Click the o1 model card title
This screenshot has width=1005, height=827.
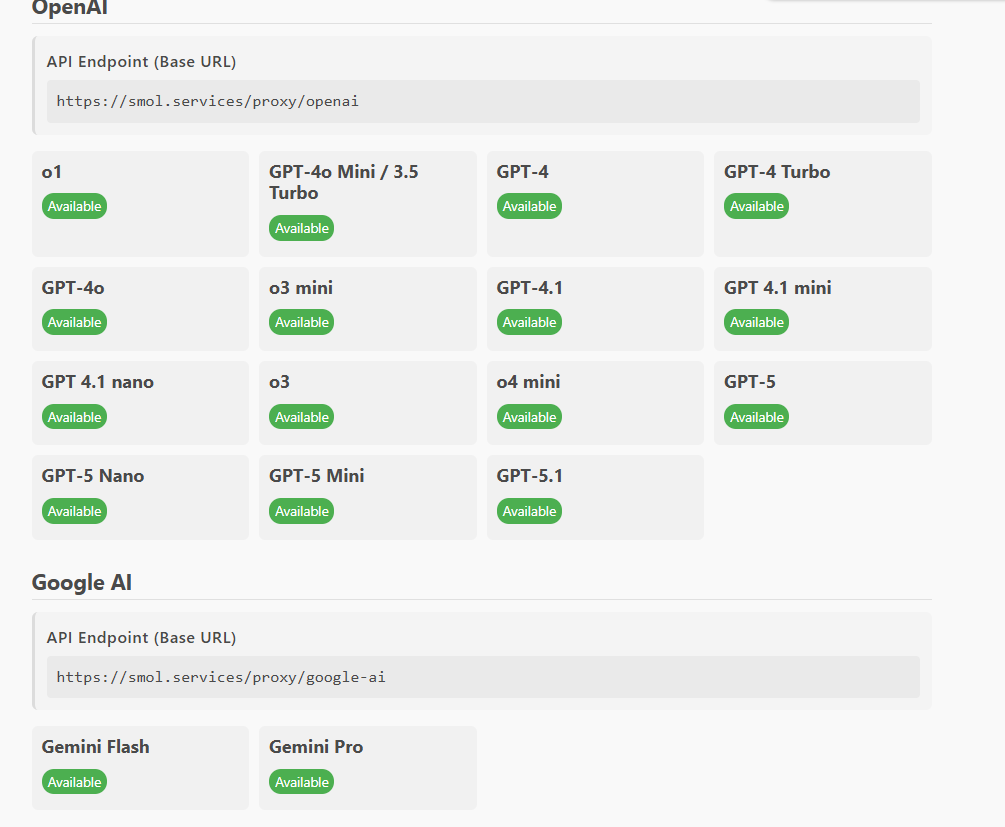[x=51, y=172]
